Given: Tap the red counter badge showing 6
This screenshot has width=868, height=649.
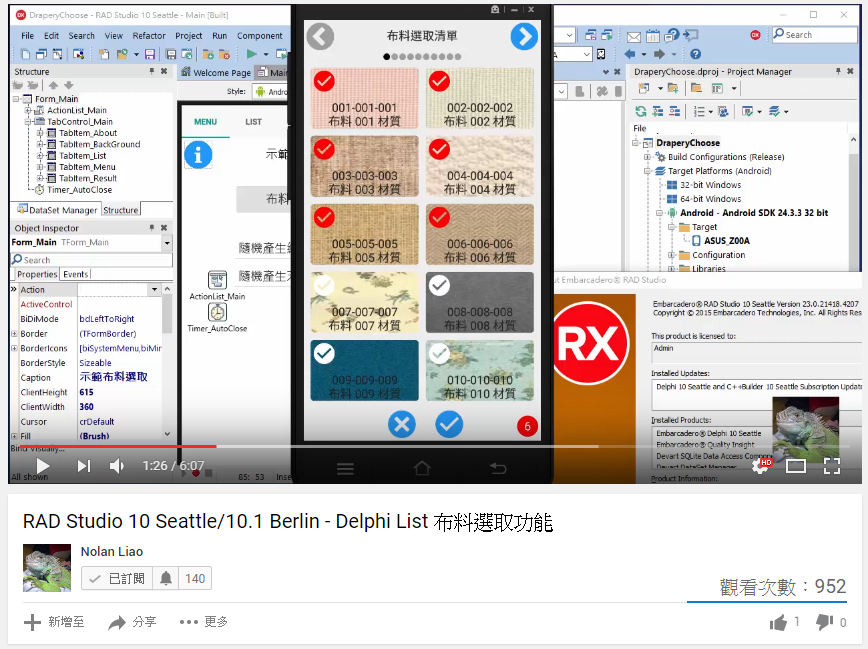Looking at the screenshot, I should 527,426.
